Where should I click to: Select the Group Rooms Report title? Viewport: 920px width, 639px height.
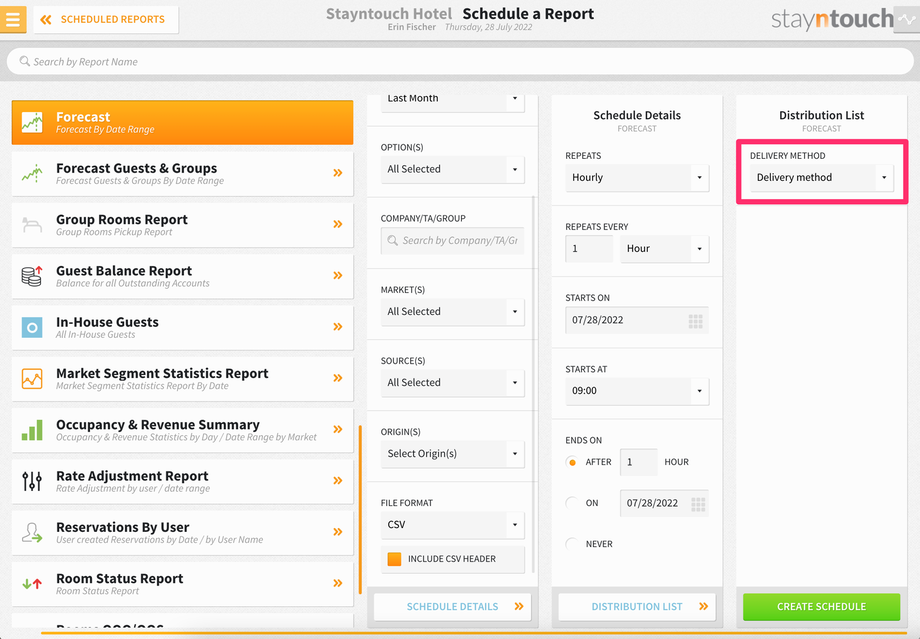coord(121,219)
